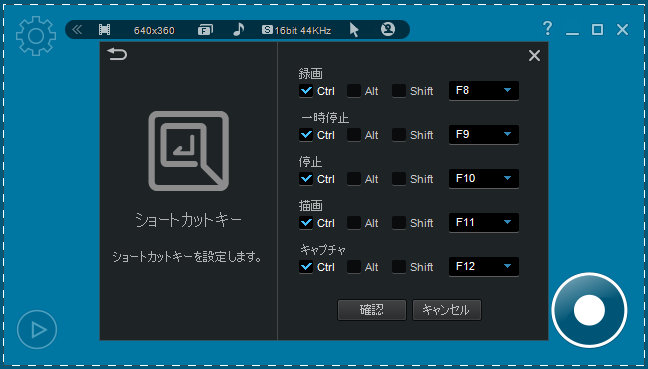
Task: Open the format settings icon
Action: (205, 30)
